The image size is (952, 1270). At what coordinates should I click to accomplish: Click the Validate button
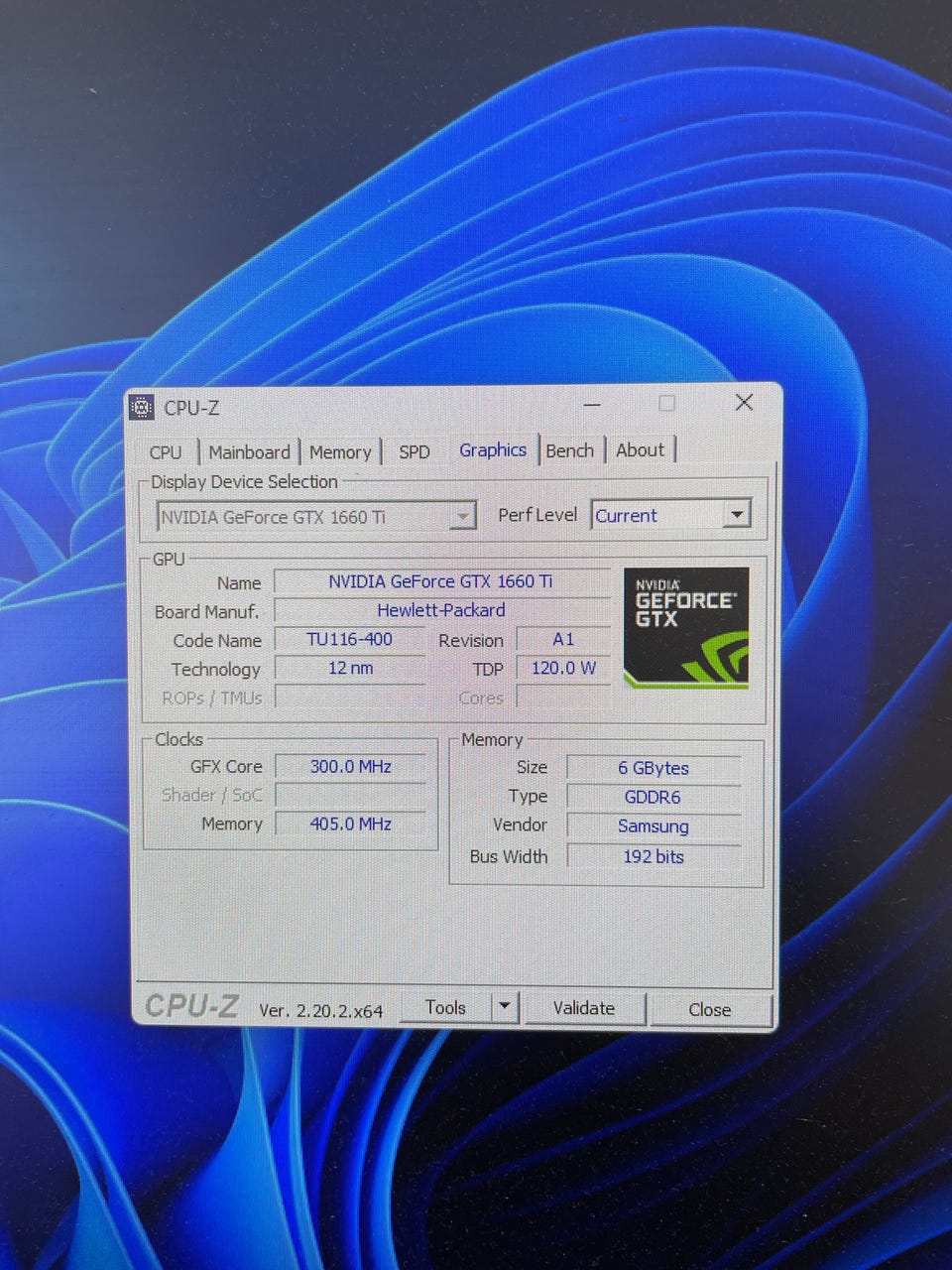584,1008
